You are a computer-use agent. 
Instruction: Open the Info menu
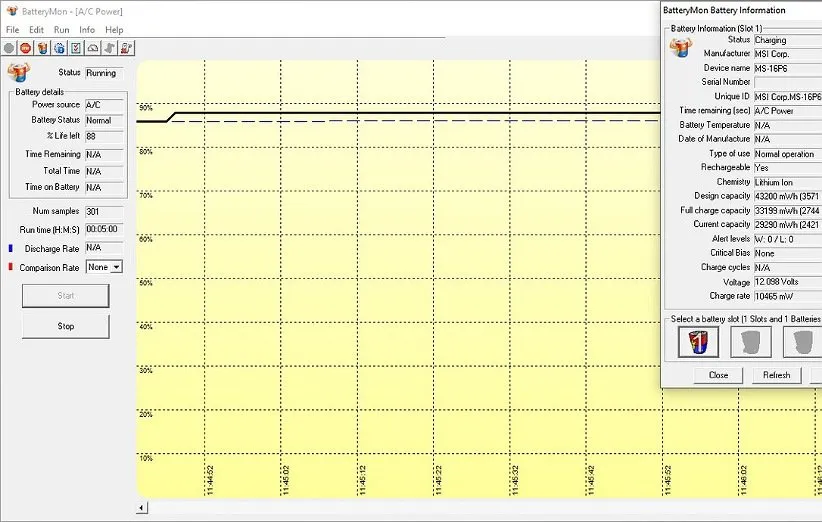pyautogui.click(x=87, y=30)
